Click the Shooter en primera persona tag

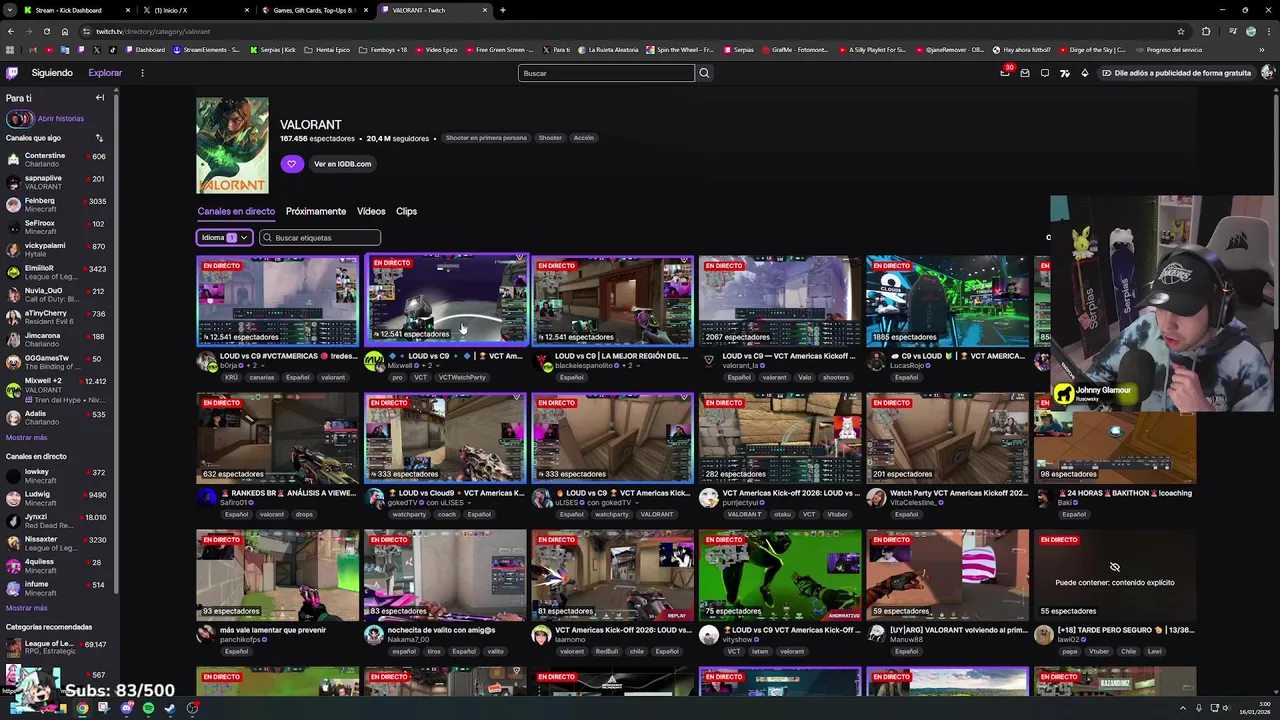coord(486,138)
